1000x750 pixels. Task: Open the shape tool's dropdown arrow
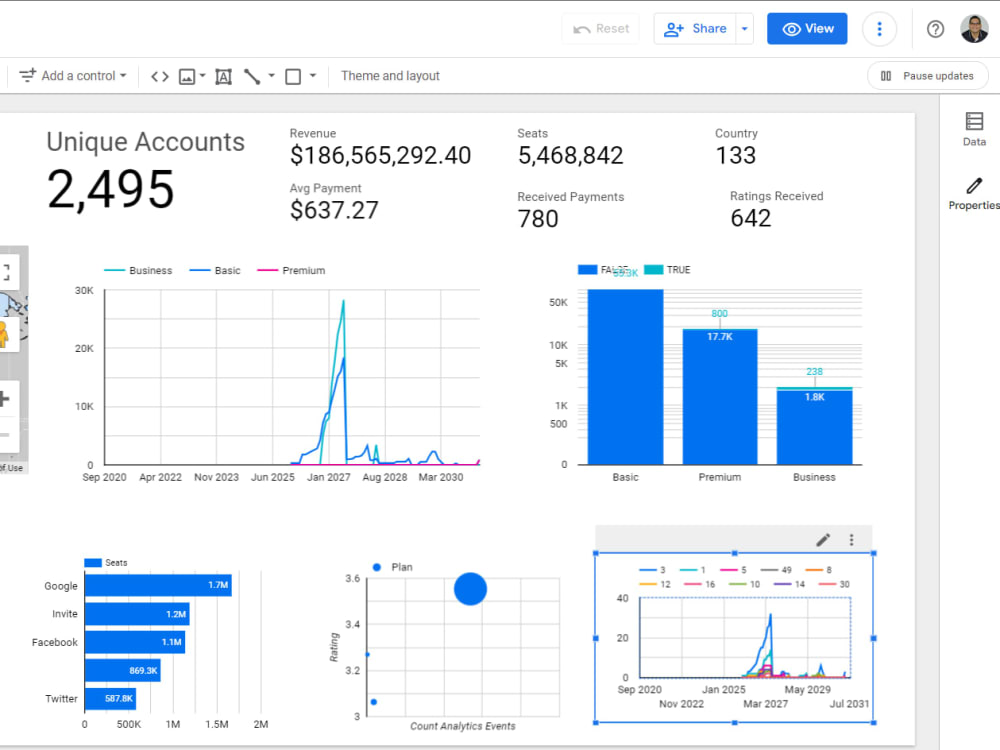pyautogui.click(x=311, y=76)
